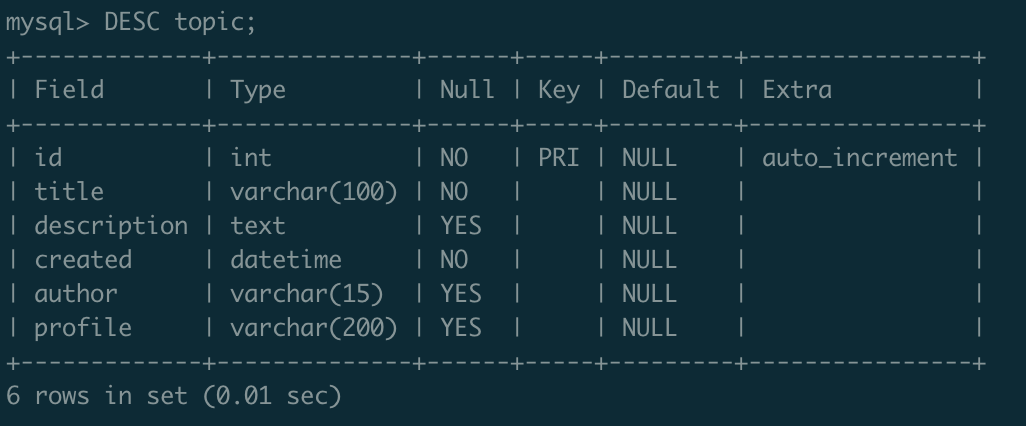Click the "6 rows in set" result line
Viewport: 1026px width, 426px height.
174,396
